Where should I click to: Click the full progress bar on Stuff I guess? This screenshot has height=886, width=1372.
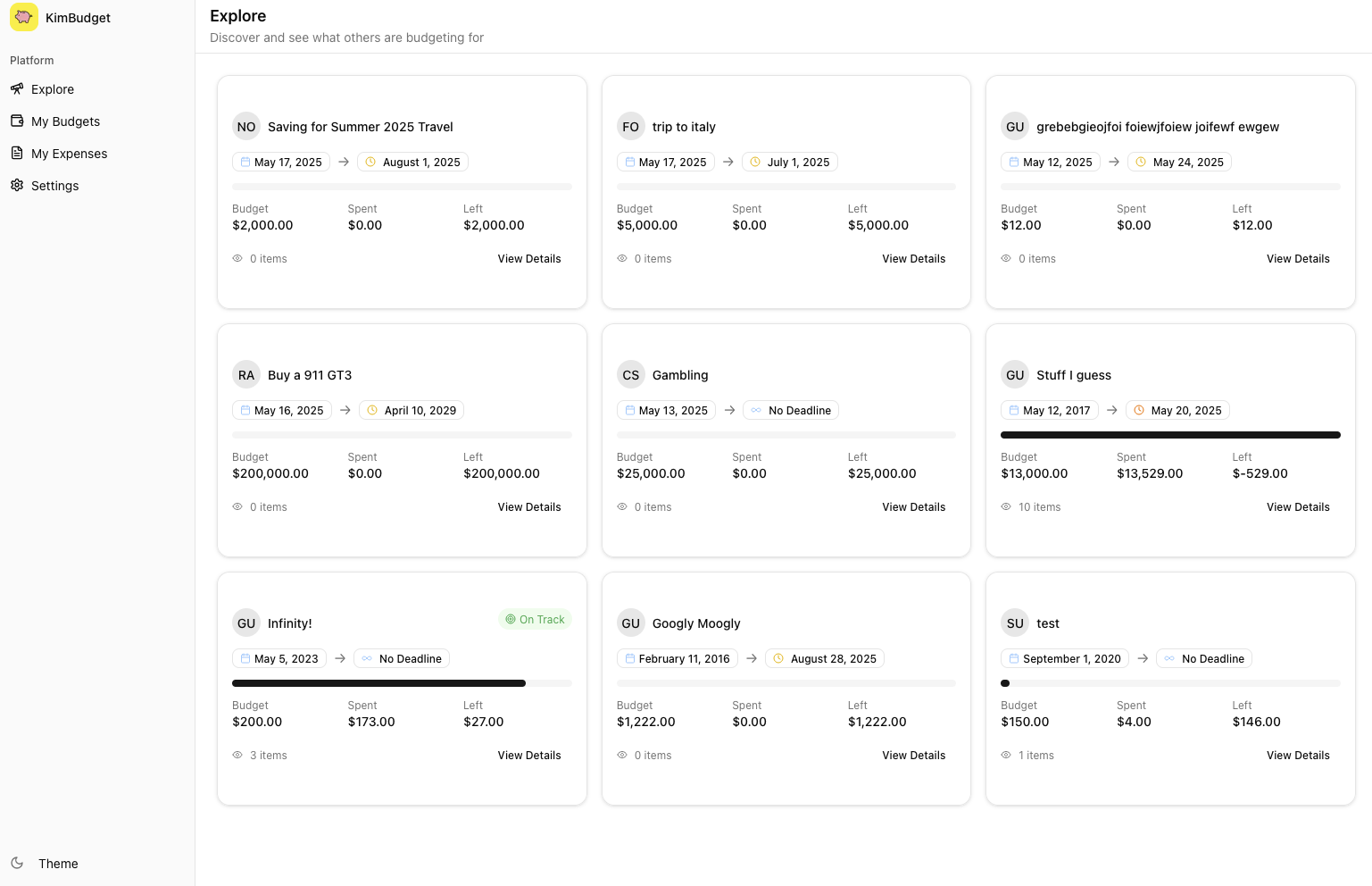point(1170,435)
